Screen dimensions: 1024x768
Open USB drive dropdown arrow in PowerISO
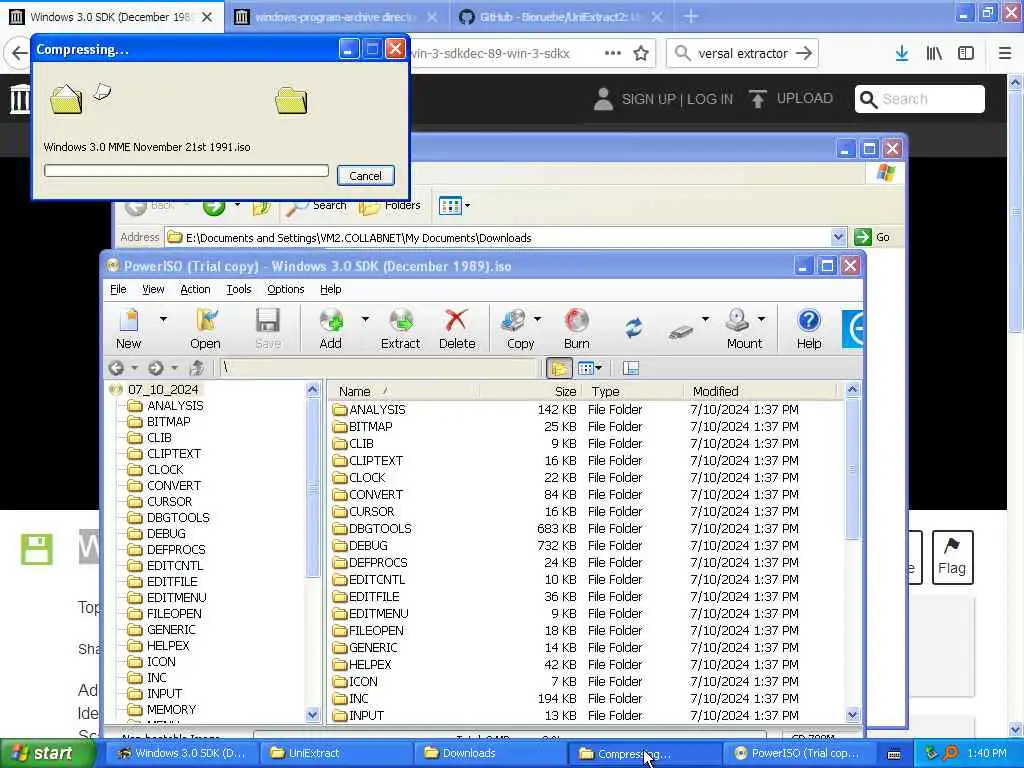[705, 319]
